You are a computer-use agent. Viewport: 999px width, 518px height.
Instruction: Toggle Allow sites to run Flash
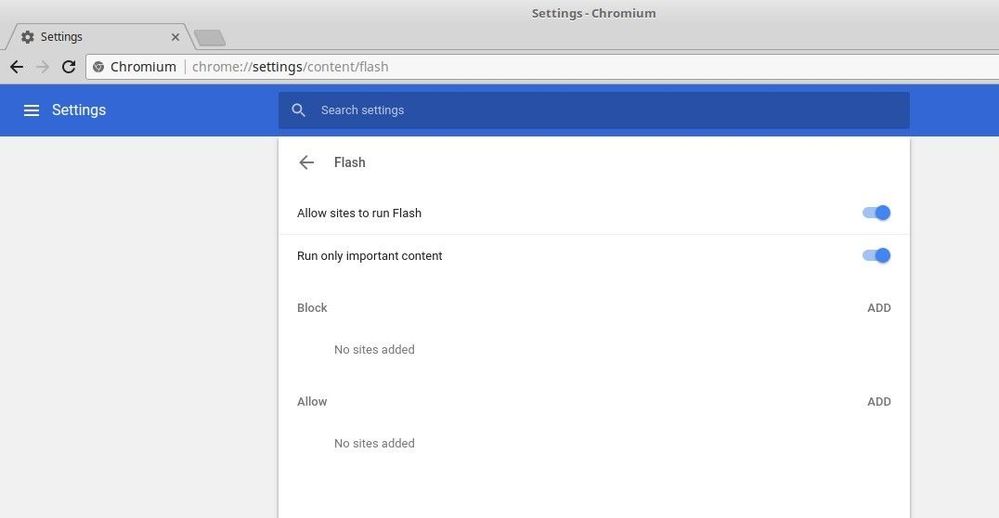pyautogui.click(x=877, y=213)
